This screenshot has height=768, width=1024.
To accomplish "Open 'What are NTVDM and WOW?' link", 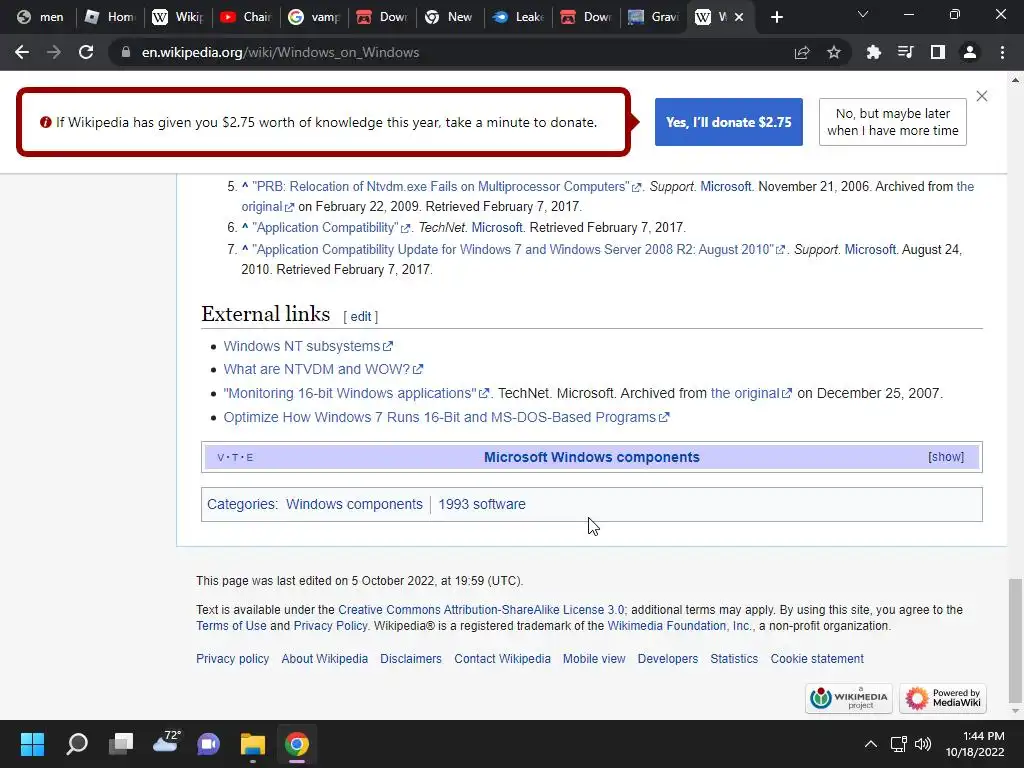I will (323, 370).
